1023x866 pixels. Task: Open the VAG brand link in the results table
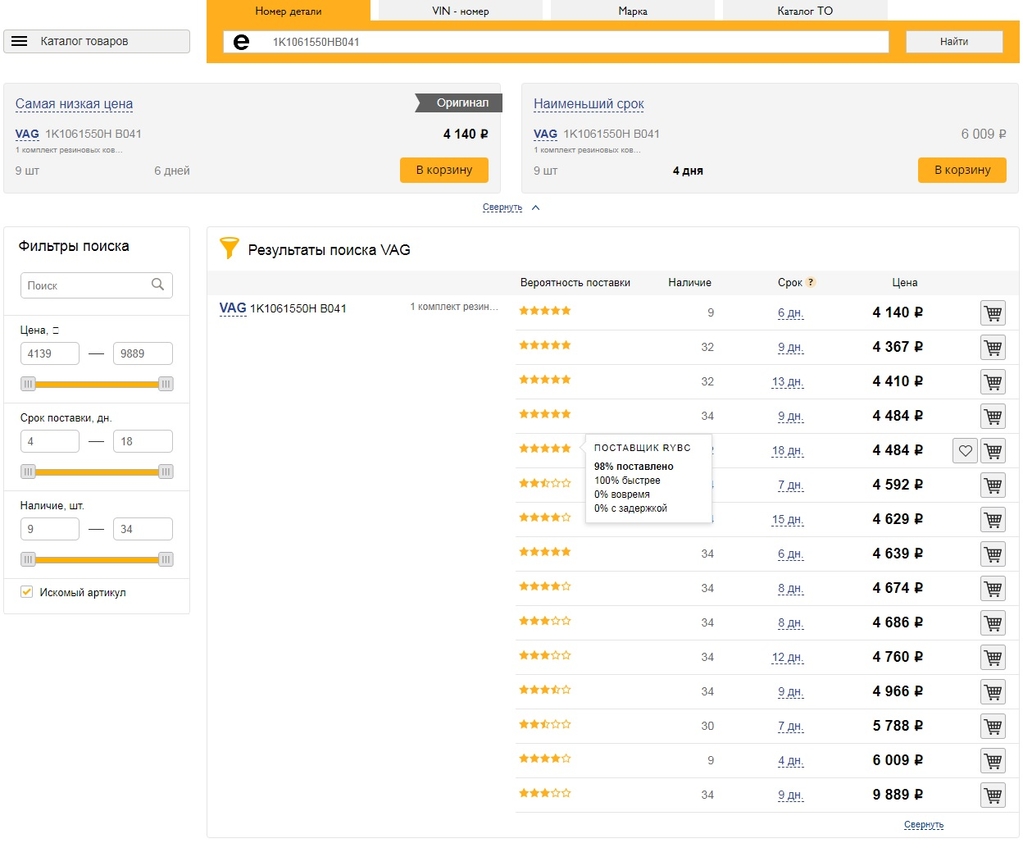tap(232, 308)
